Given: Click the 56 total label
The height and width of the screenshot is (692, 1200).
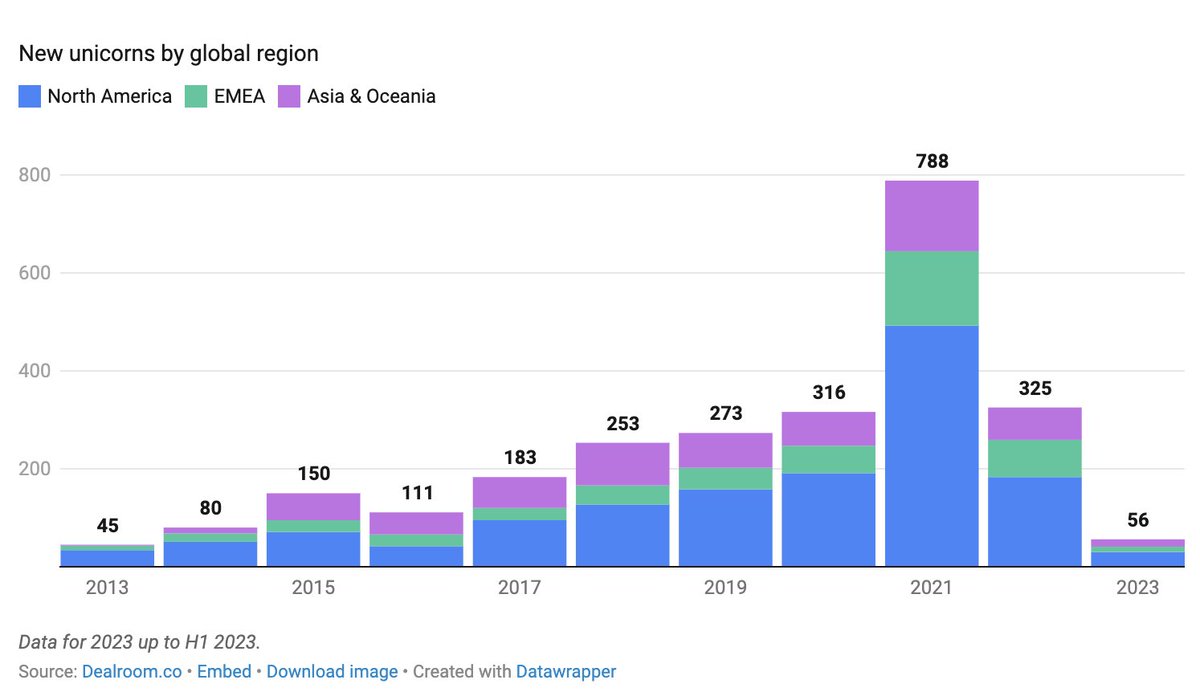Looking at the screenshot, I should 1138,520.
